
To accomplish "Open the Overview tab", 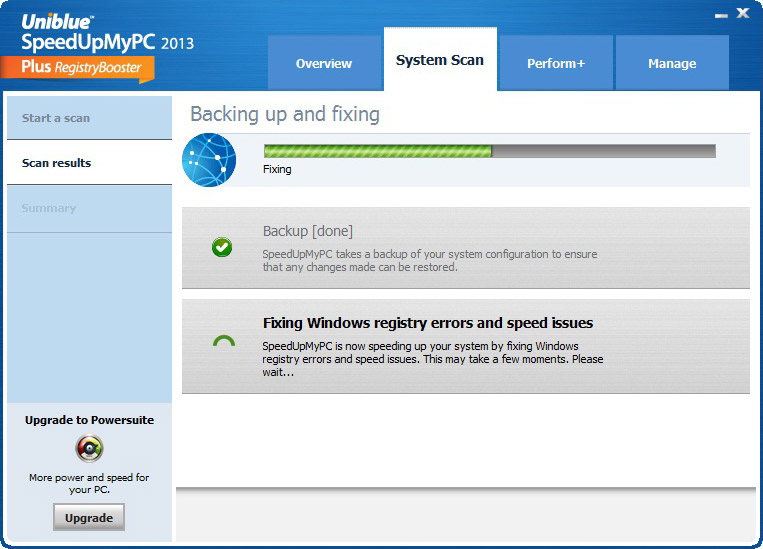I will click(x=324, y=63).
